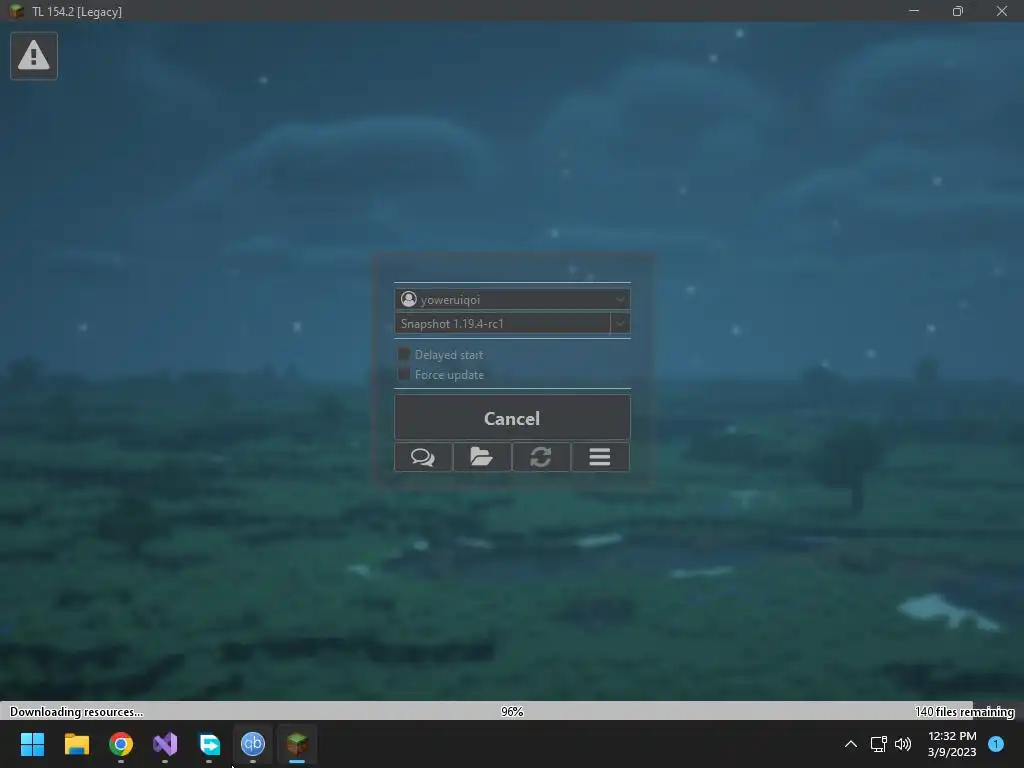Image resolution: width=1024 pixels, height=768 pixels.
Task: Open the support chat bubbles button
Action: tap(423, 456)
